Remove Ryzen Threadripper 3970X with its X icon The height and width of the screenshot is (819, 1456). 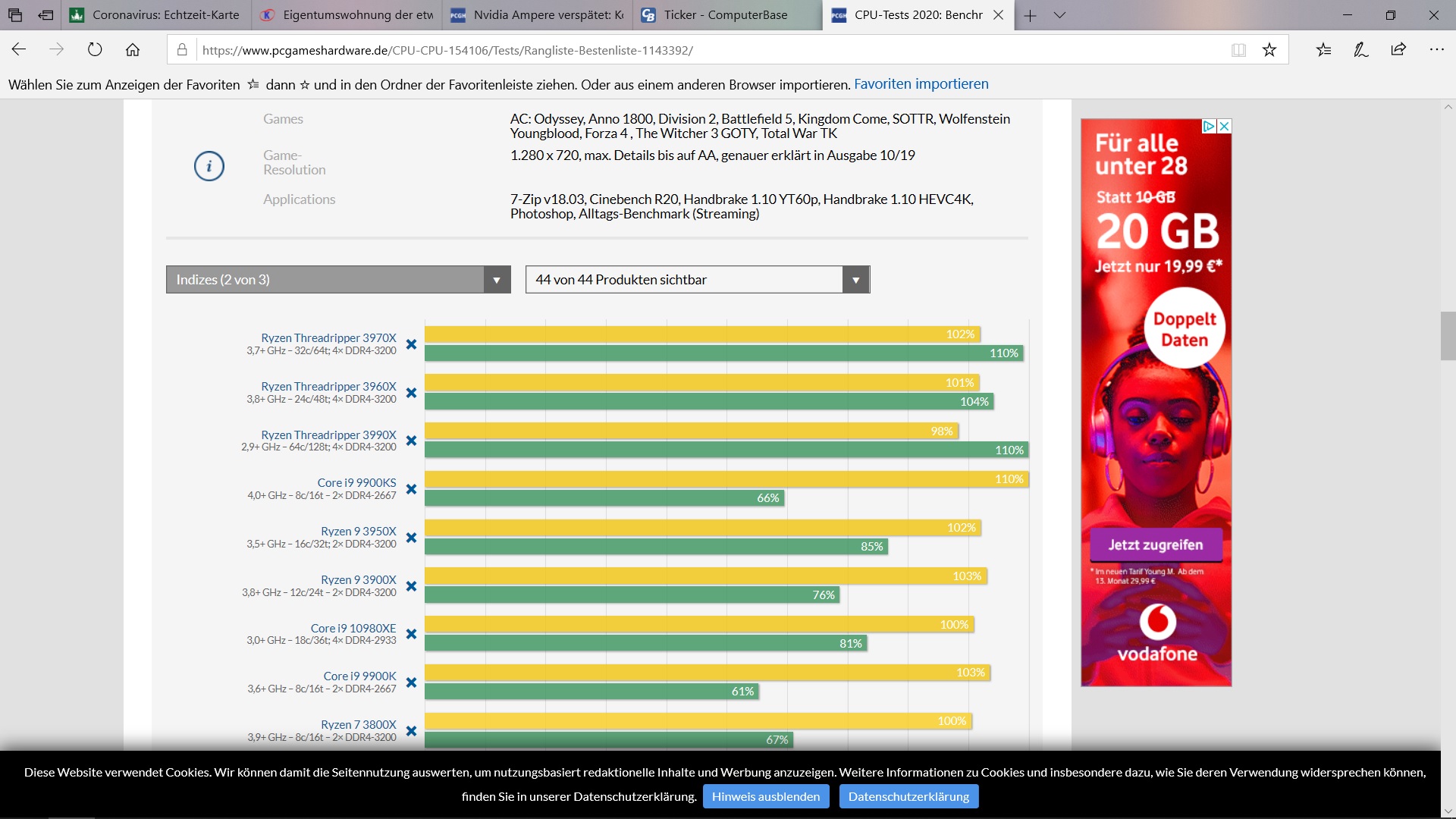(411, 344)
